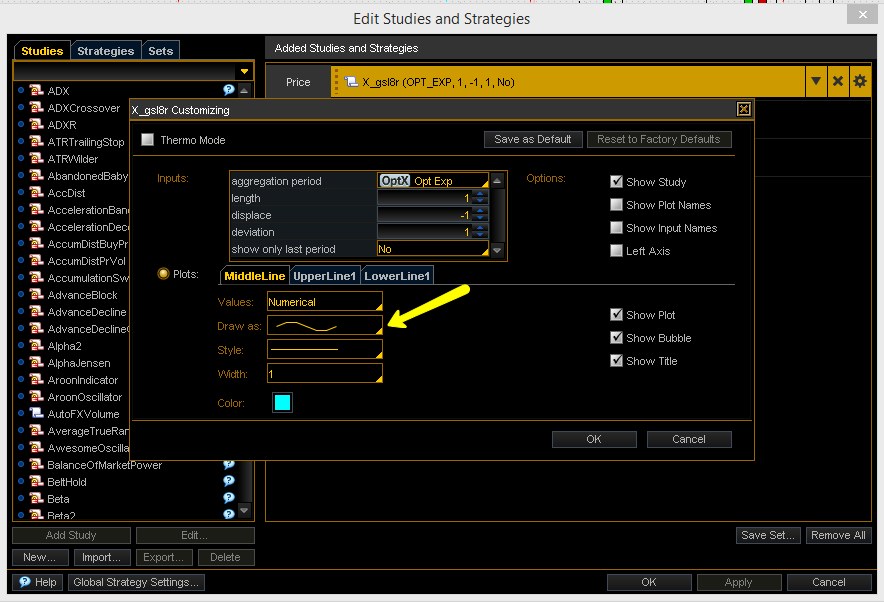Viewport: 884px width, 602px height.
Task: Open help bubble for ADX study
Action: coord(228,90)
